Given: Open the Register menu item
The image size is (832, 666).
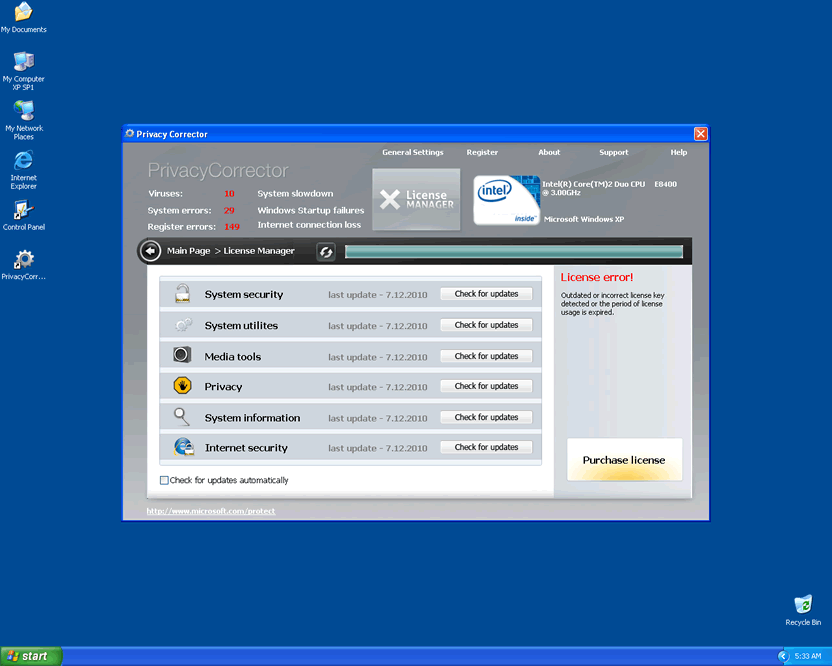Looking at the screenshot, I should click(482, 153).
